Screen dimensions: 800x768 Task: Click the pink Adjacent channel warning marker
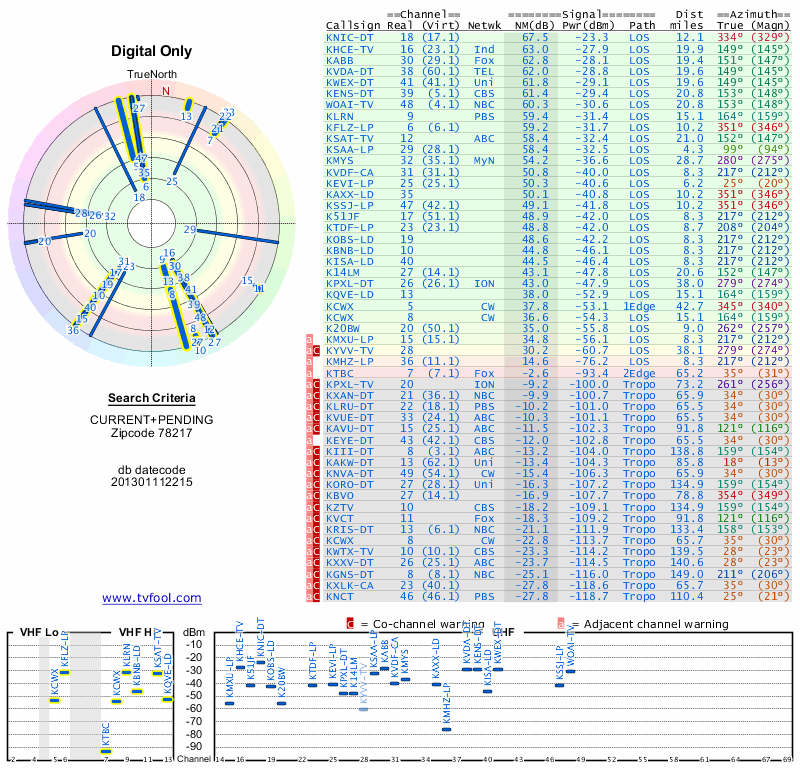561,624
